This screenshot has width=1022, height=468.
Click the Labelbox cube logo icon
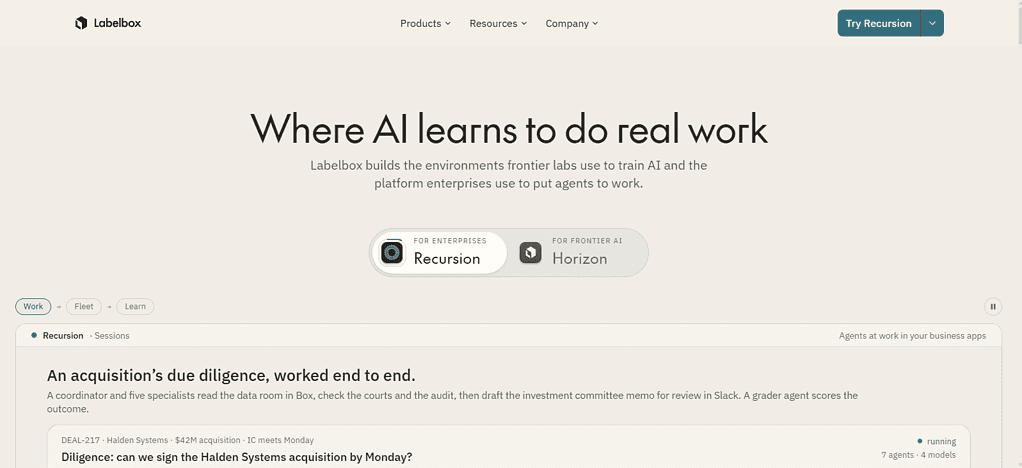[x=81, y=23]
